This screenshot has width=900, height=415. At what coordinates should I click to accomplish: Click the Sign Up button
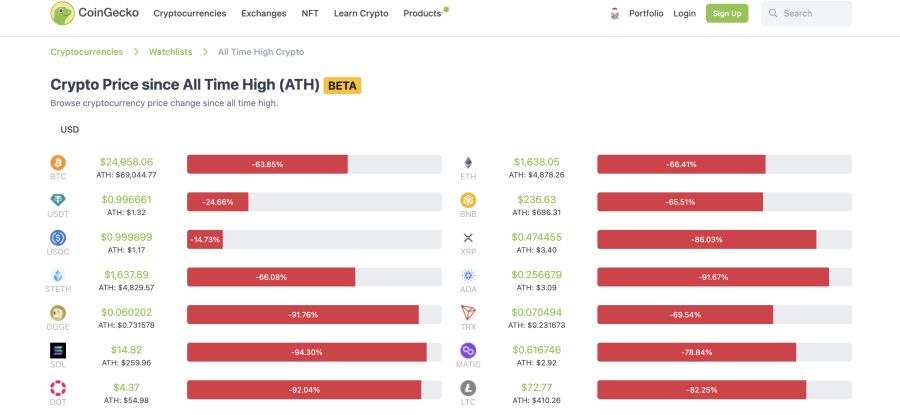pyautogui.click(x=727, y=13)
